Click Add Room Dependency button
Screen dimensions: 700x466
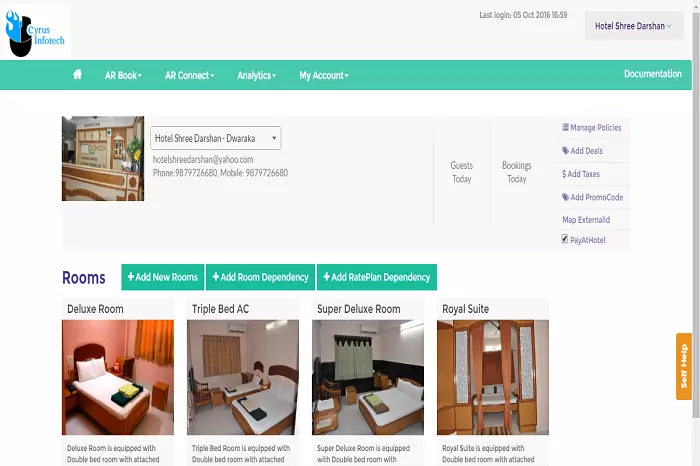261,277
